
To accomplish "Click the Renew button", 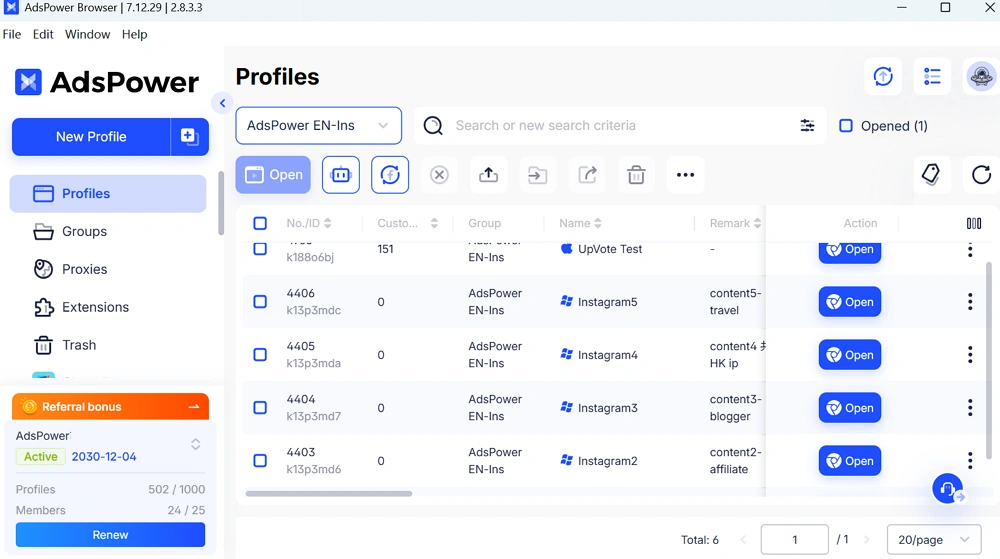I will click(110, 535).
